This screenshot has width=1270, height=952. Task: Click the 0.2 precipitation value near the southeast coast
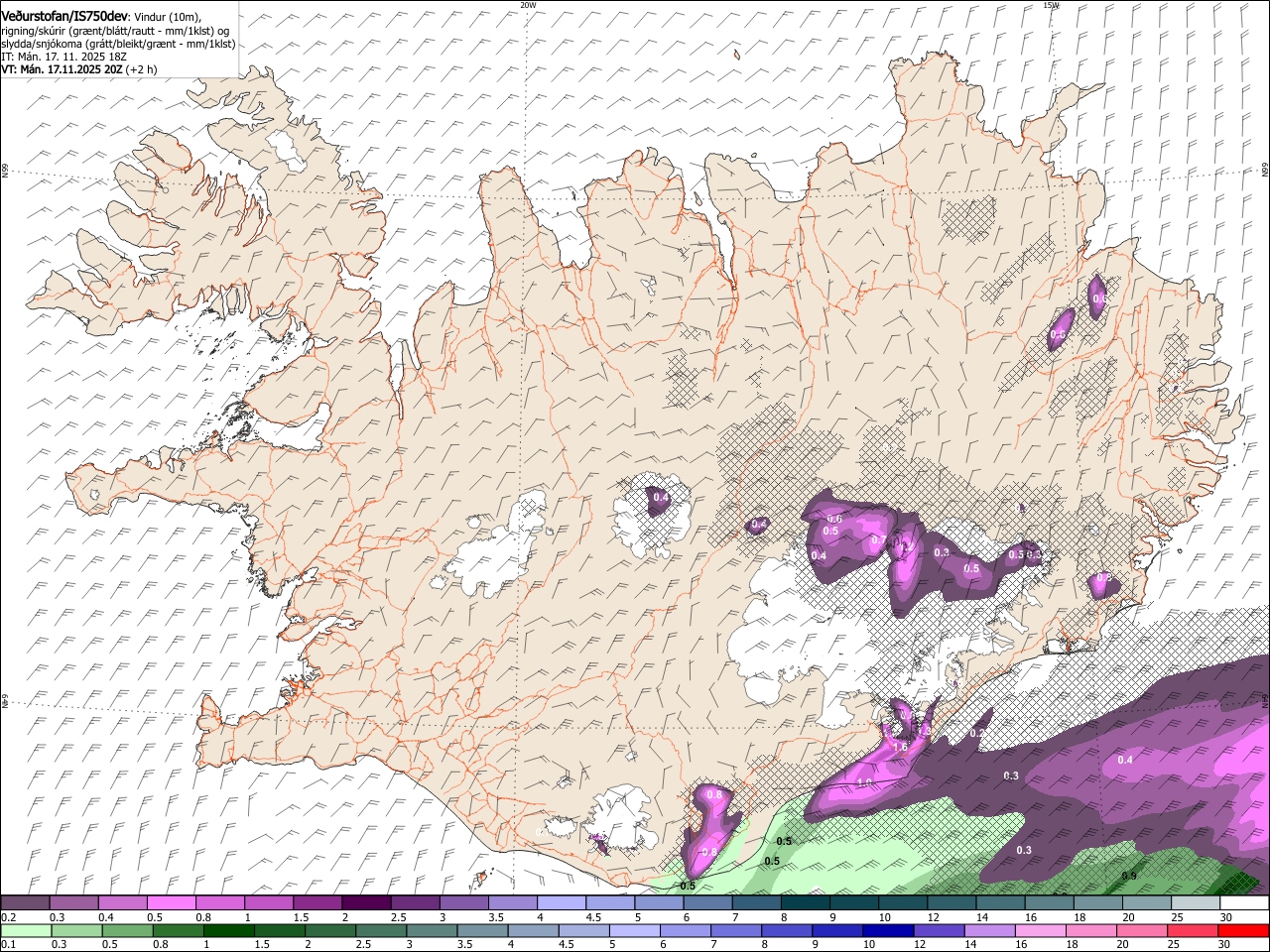tap(977, 733)
